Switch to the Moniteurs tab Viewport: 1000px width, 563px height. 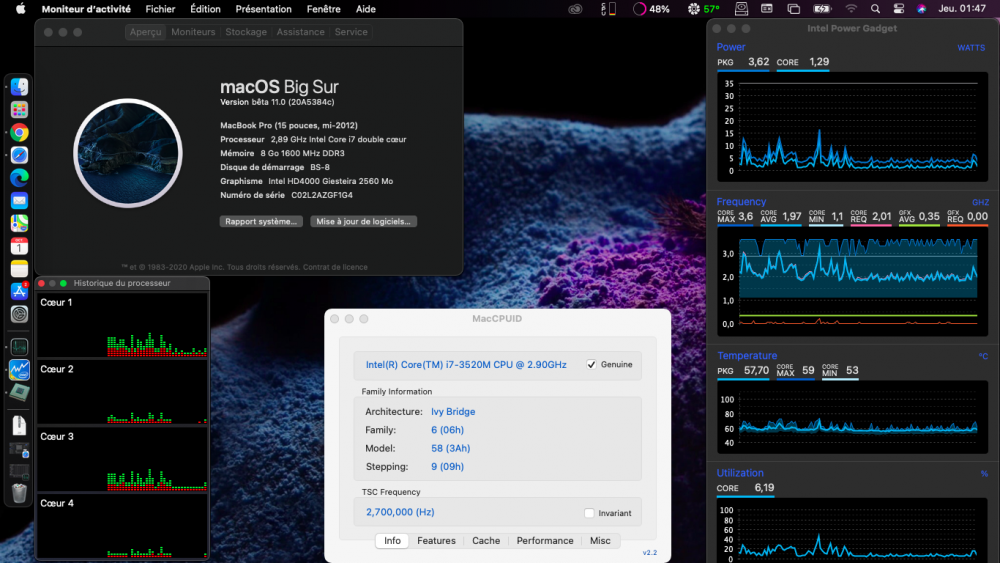193,32
